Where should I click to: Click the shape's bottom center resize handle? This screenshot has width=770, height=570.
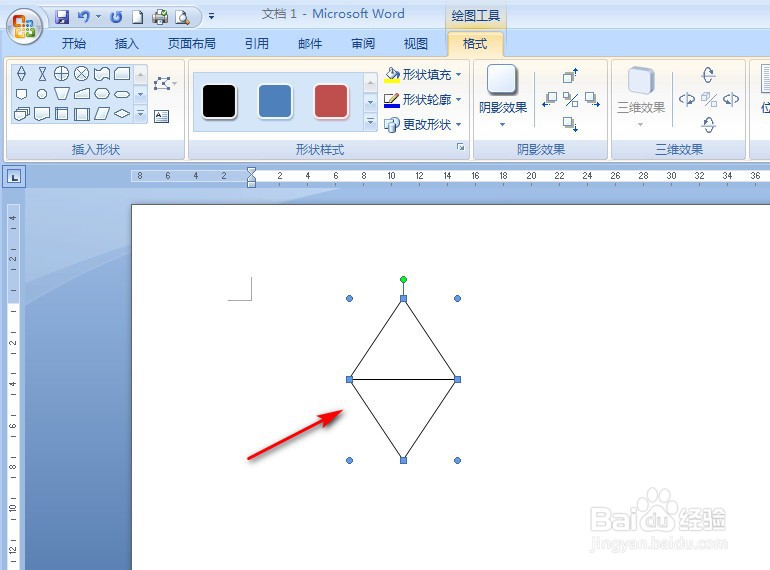403,461
